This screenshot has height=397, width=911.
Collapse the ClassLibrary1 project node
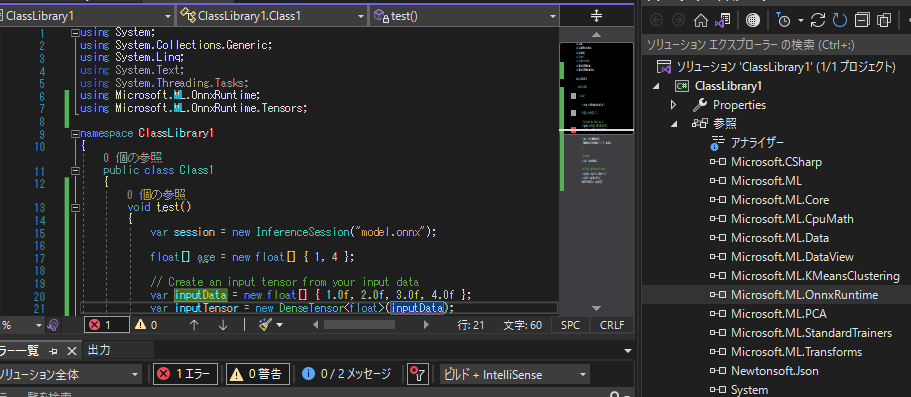pyautogui.click(x=657, y=86)
